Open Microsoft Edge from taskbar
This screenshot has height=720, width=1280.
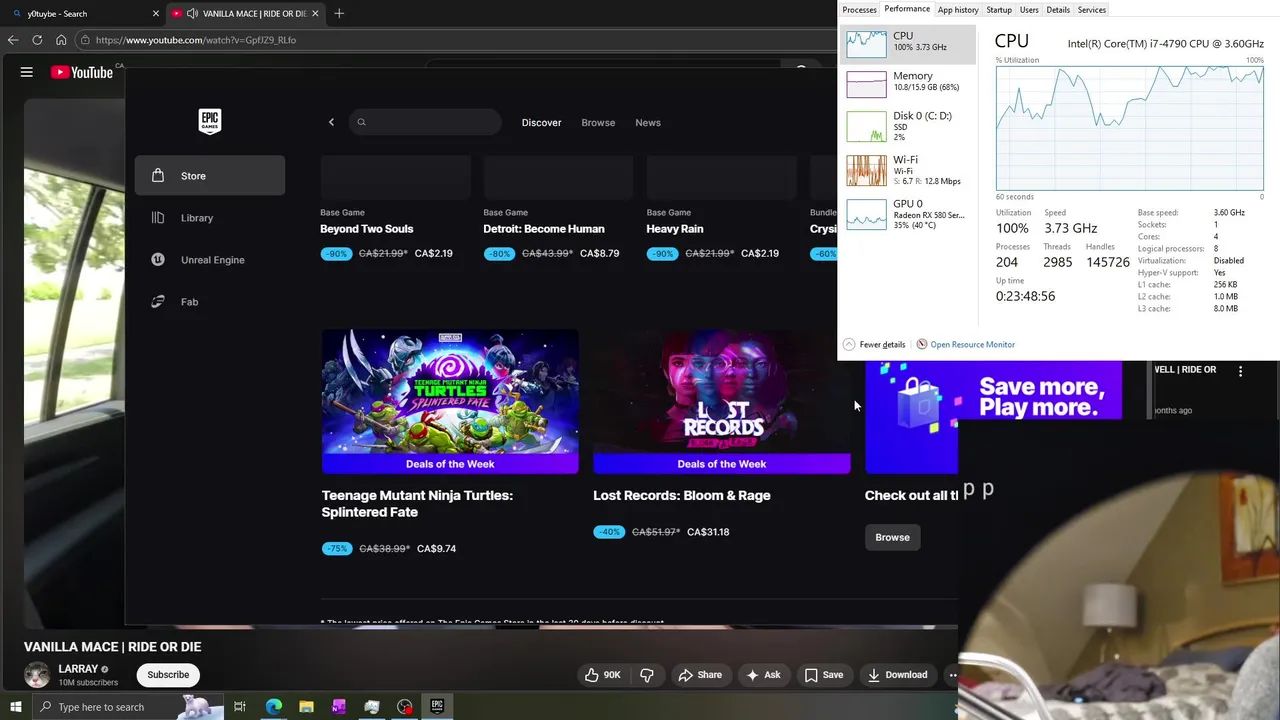pos(274,707)
